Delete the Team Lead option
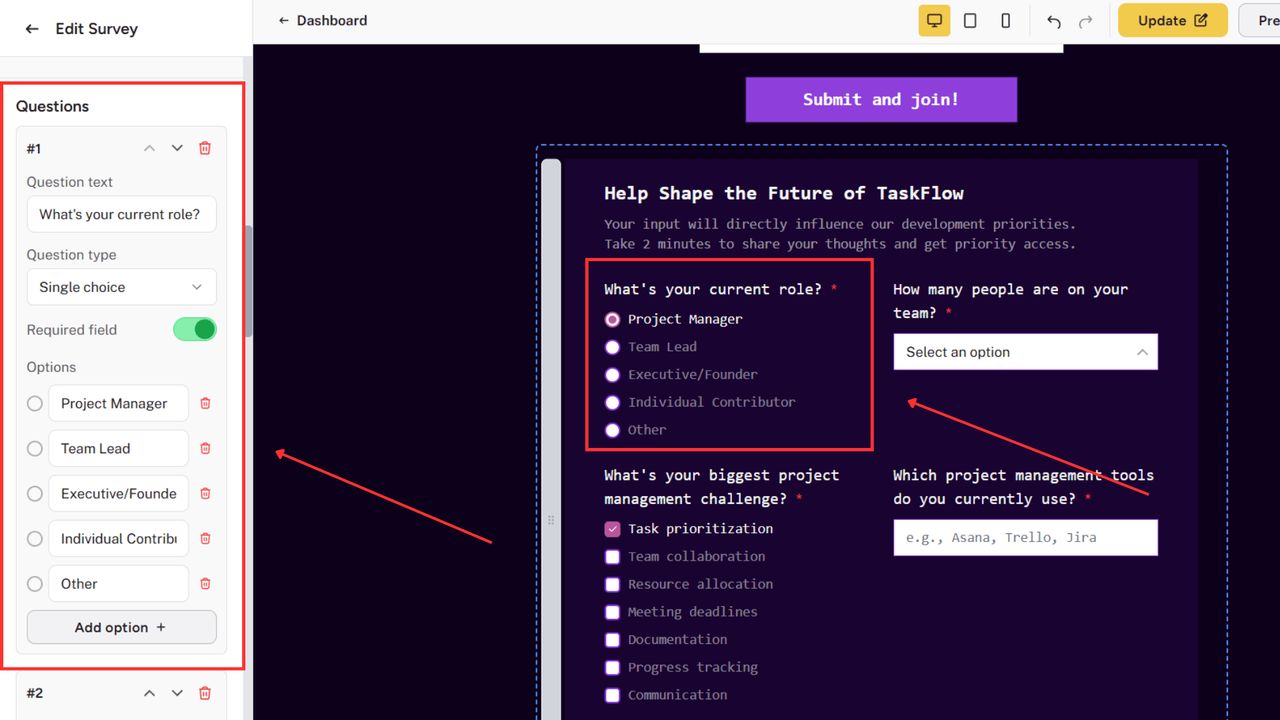This screenshot has height=720, width=1280. (x=205, y=448)
